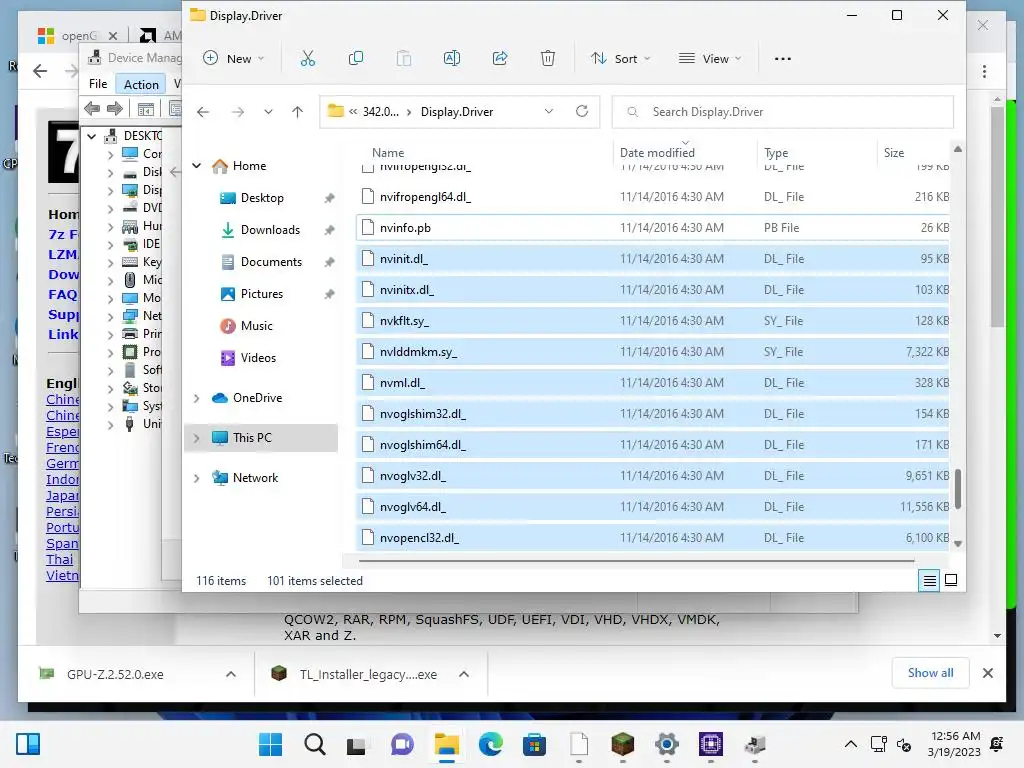This screenshot has width=1024, height=768.
Task: Go up one folder with the Up arrow
Action: point(297,112)
